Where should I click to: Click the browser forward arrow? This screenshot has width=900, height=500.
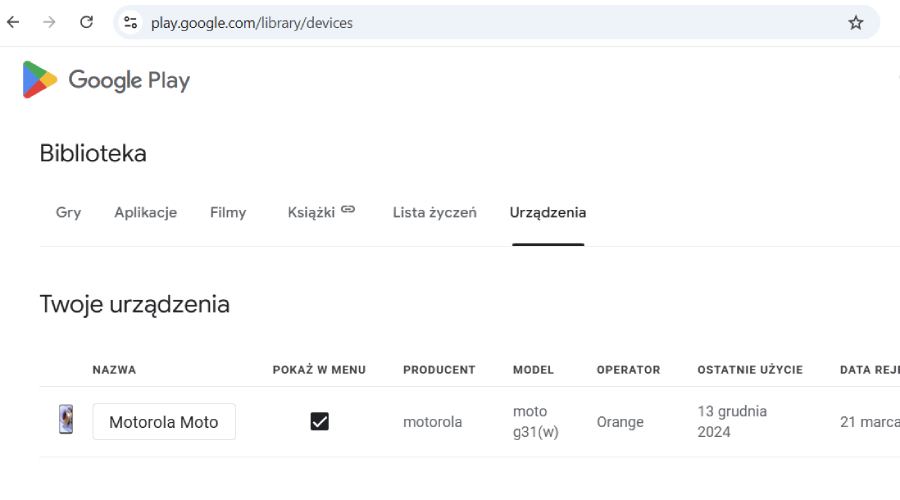49,22
